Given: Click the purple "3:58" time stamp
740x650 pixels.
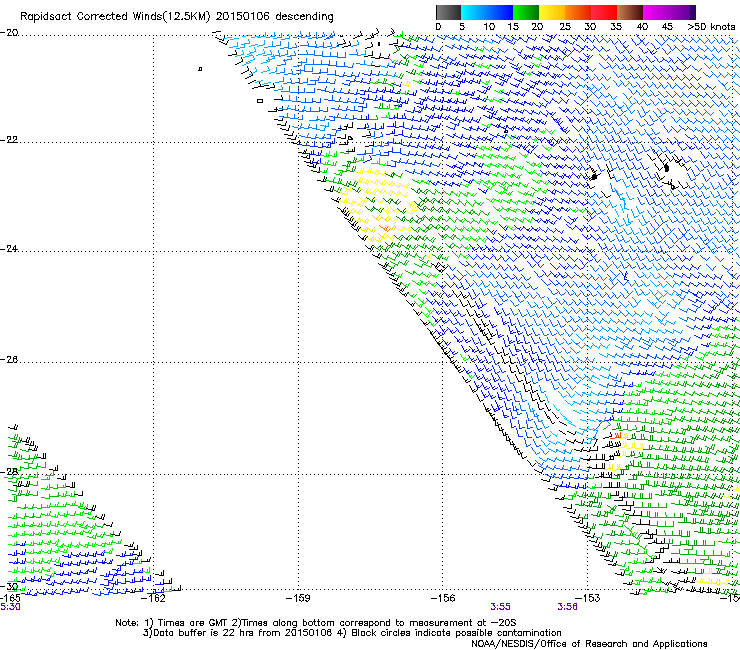Looking at the screenshot, I should [x=567, y=607].
